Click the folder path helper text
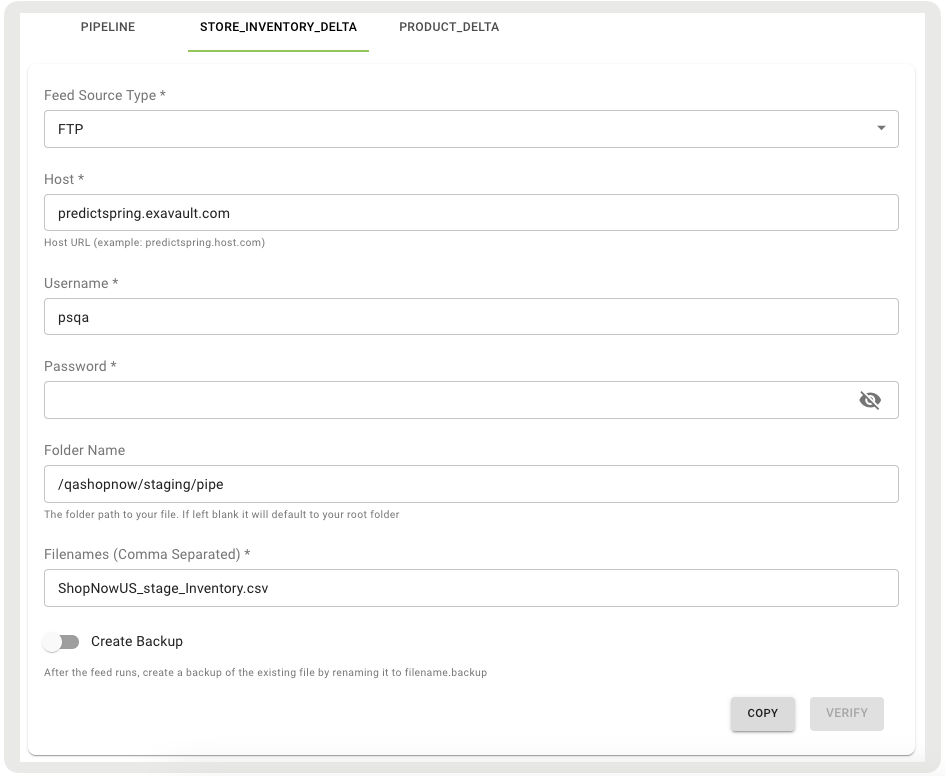Viewport: 945px width, 776px height. (x=222, y=515)
